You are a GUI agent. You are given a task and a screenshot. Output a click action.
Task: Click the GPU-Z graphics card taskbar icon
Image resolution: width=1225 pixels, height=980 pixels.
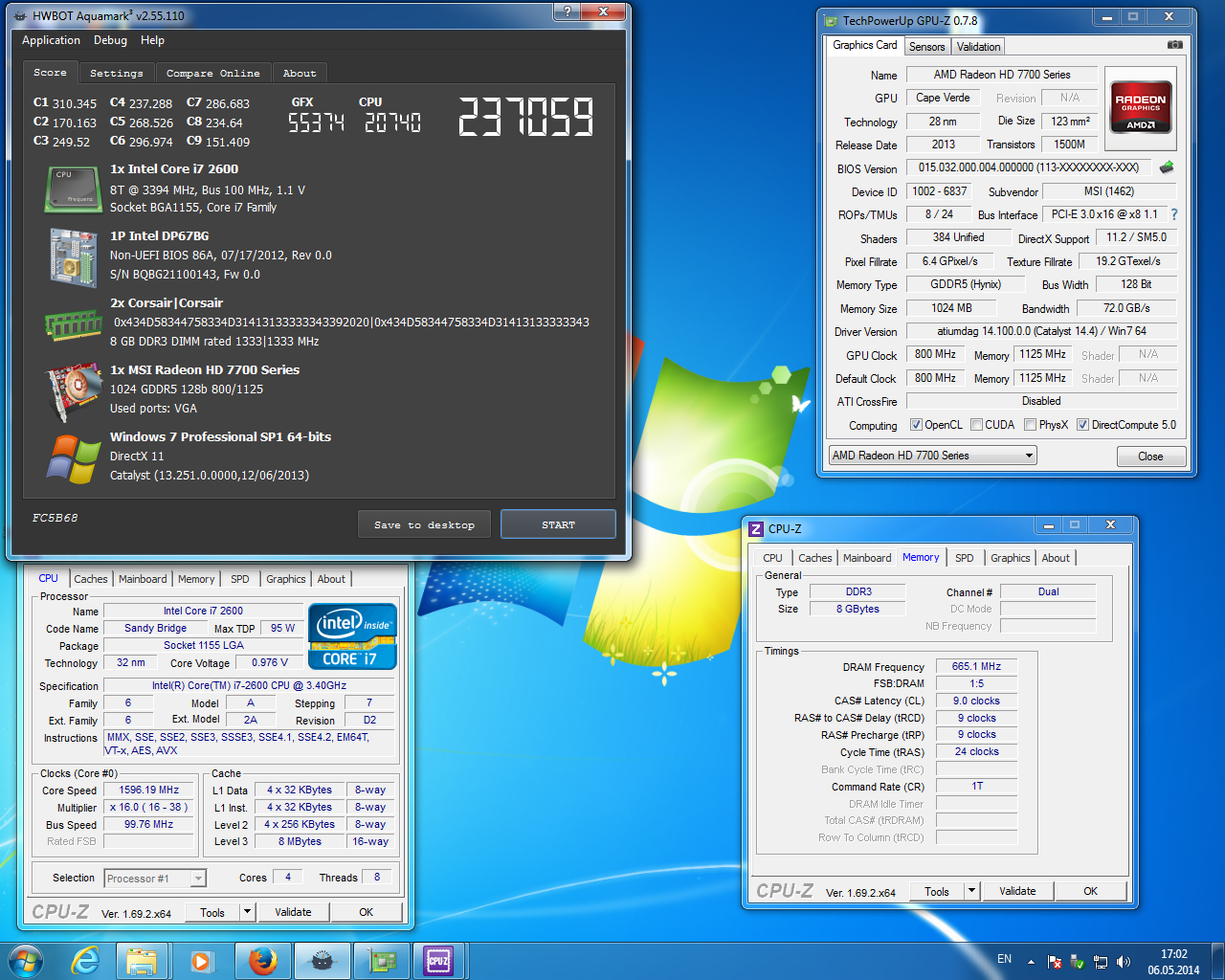(381, 961)
